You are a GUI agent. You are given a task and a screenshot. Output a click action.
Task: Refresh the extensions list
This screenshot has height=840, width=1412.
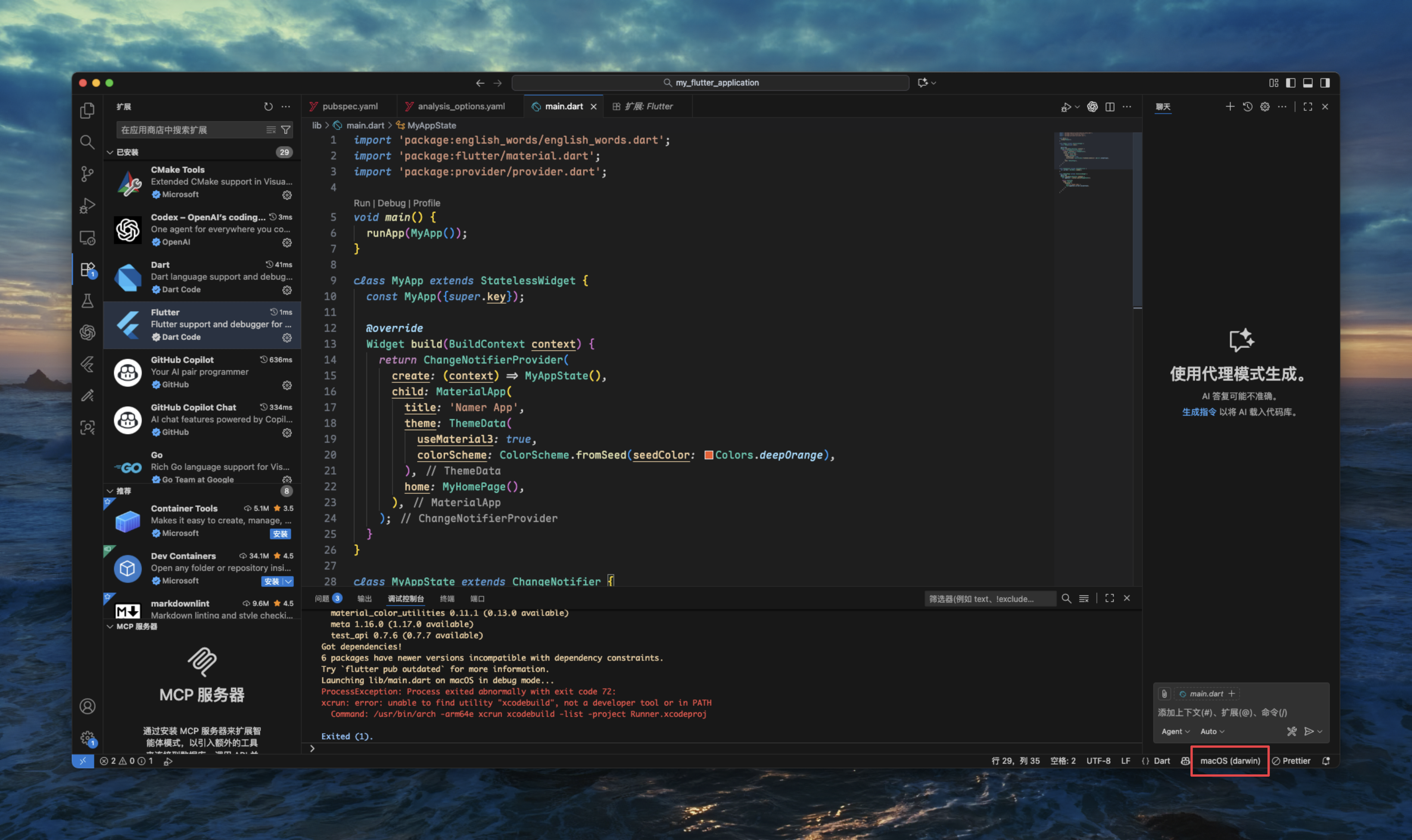click(268, 106)
